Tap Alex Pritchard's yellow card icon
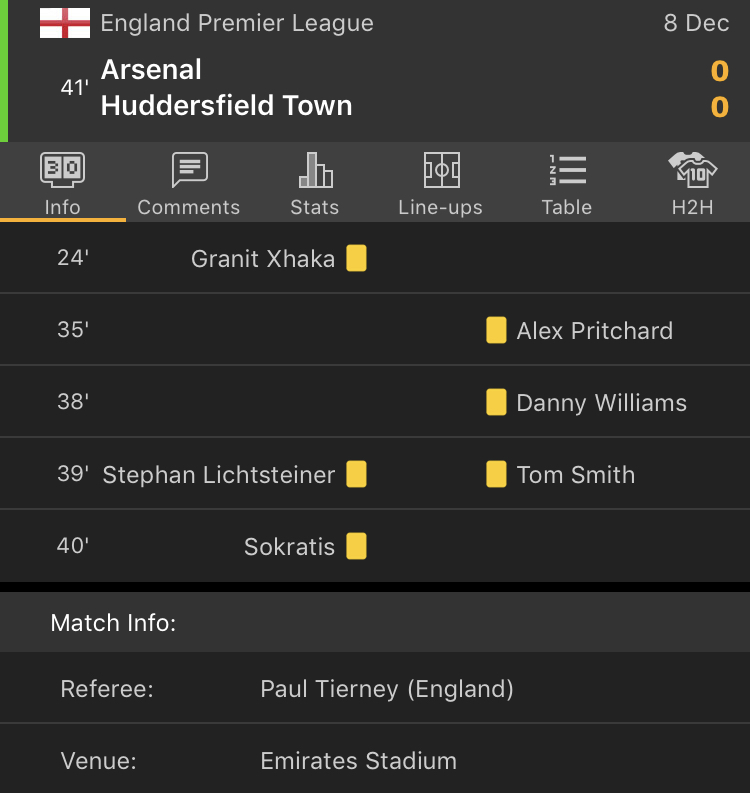The height and width of the screenshot is (793, 750). pos(496,330)
